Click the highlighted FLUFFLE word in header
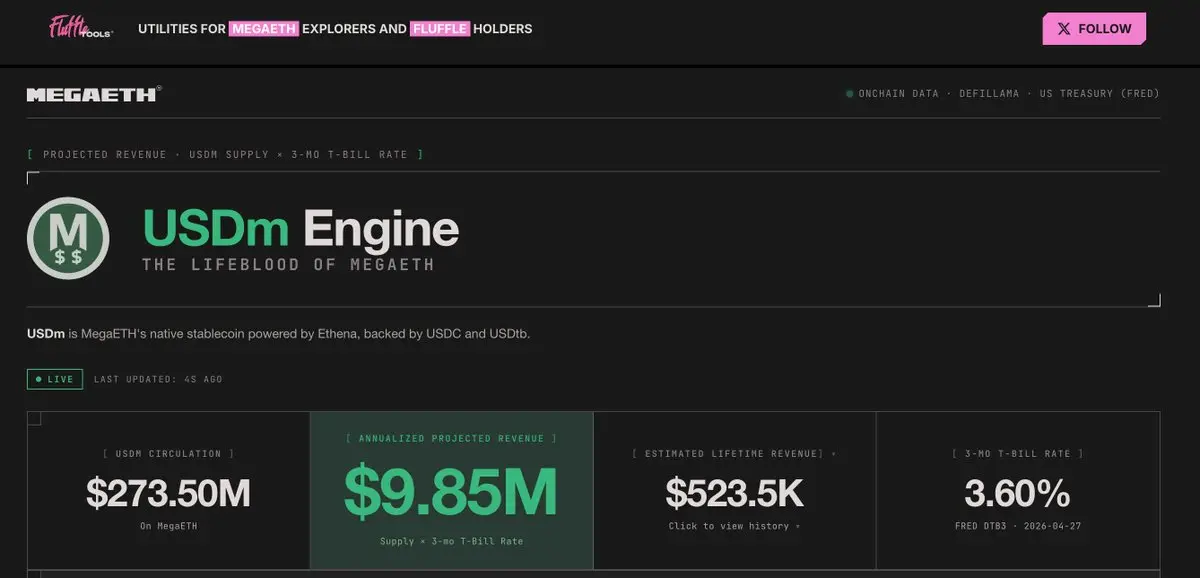The width and height of the screenshot is (1200, 578). [439, 29]
